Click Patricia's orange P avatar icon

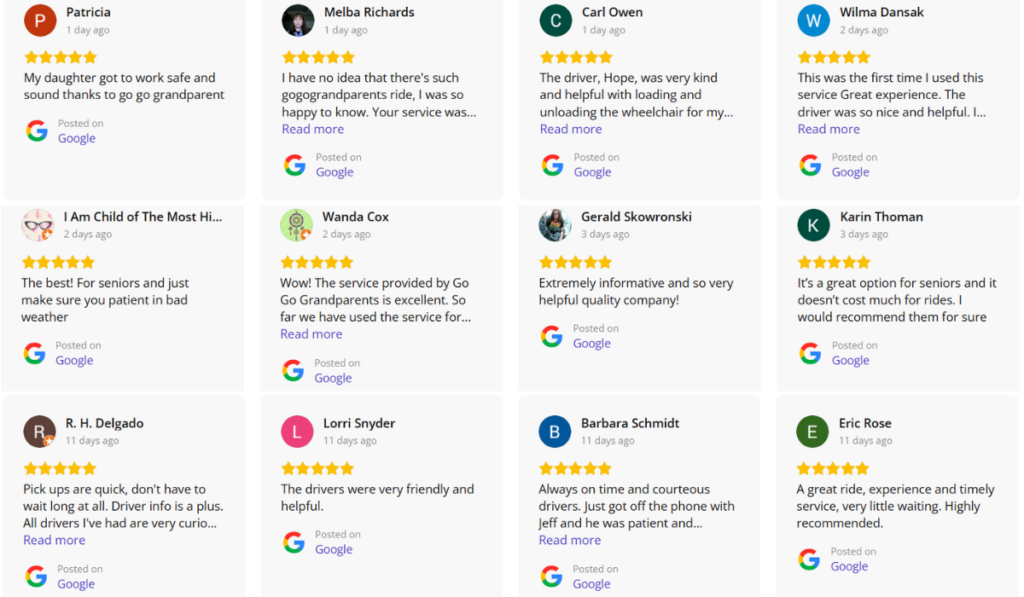click(40, 20)
